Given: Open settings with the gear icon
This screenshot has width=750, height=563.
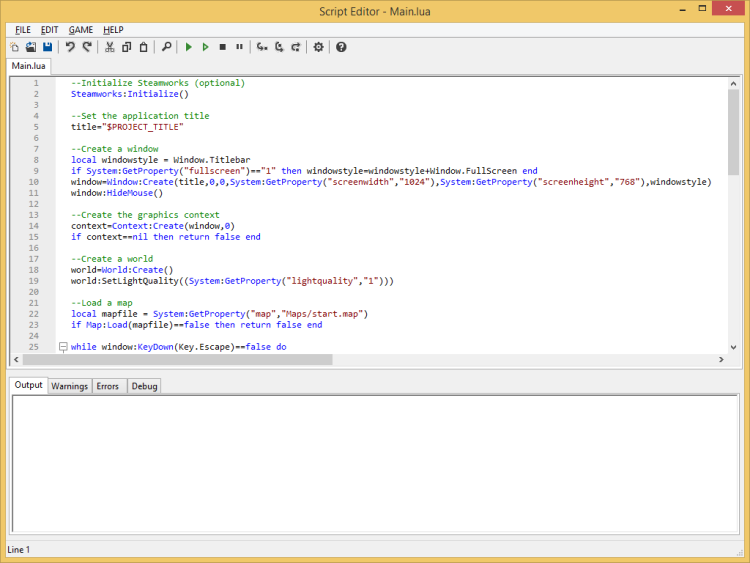Looking at the screenshot, I should pos(318,47).
